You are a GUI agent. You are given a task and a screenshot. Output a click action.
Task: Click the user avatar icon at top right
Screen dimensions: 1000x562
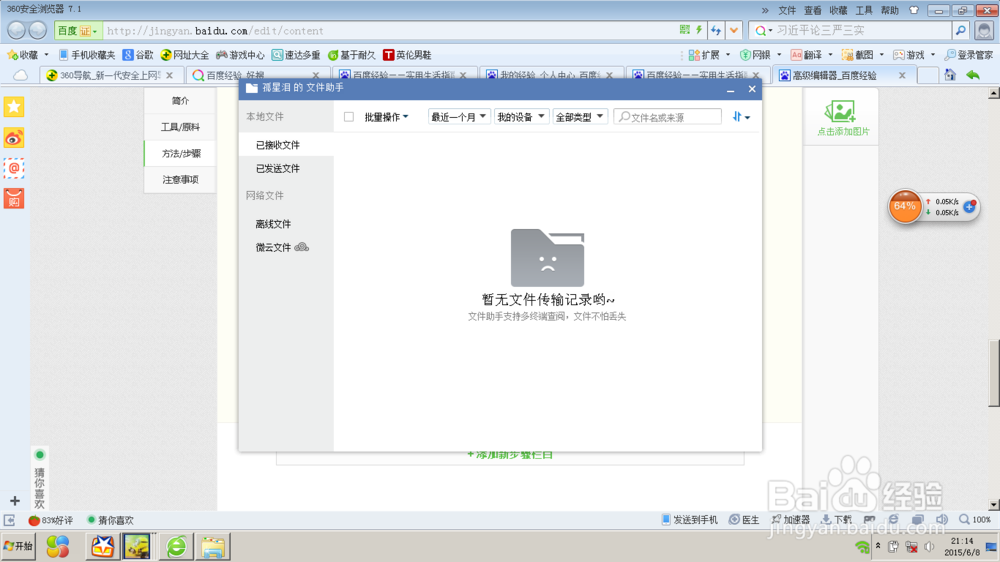[x=984, y=30]
